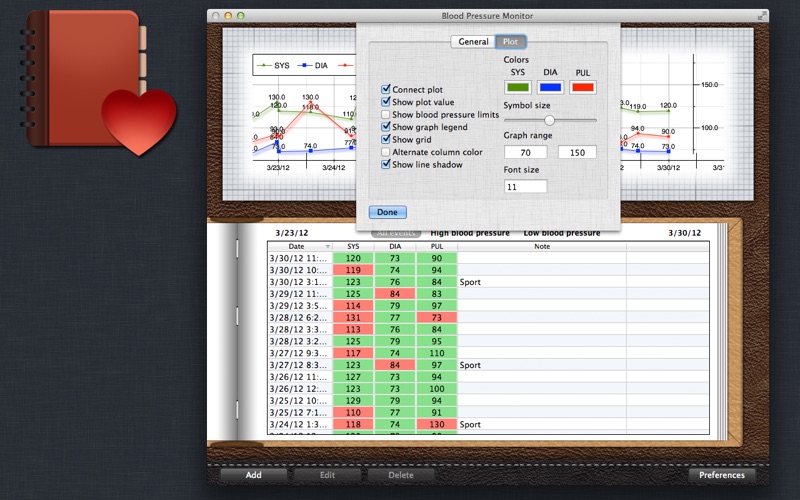The height and width of the screenshot is (500, 800).
Task: Click the fullscreen arrows icon in title bar
Action: 762,16
